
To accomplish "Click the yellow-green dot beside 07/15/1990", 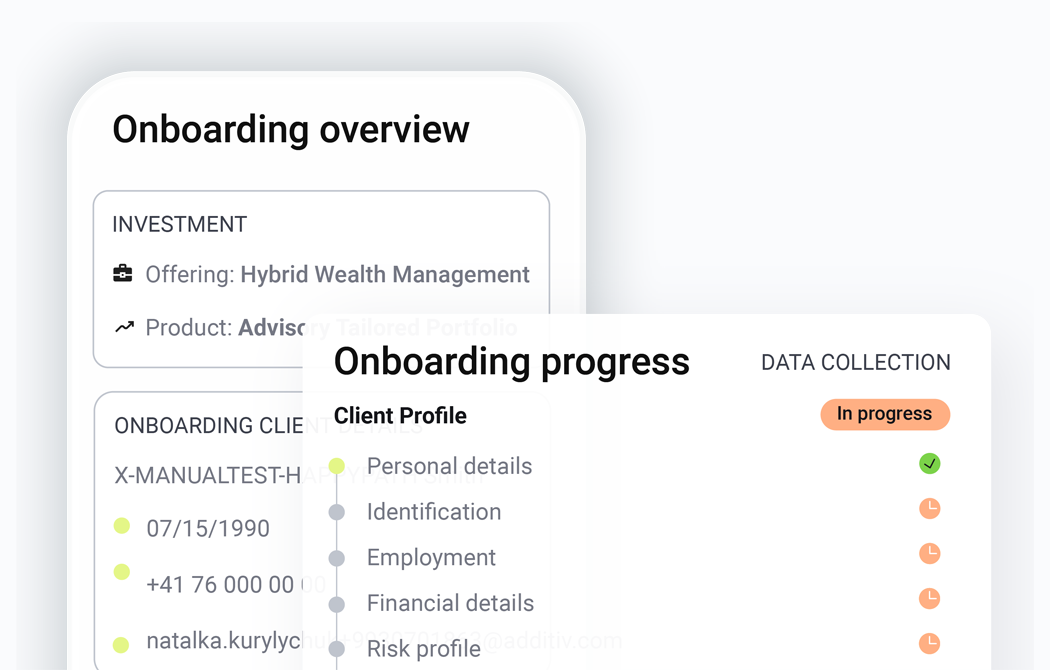I will pyautogui.click(x=122, y=526).
